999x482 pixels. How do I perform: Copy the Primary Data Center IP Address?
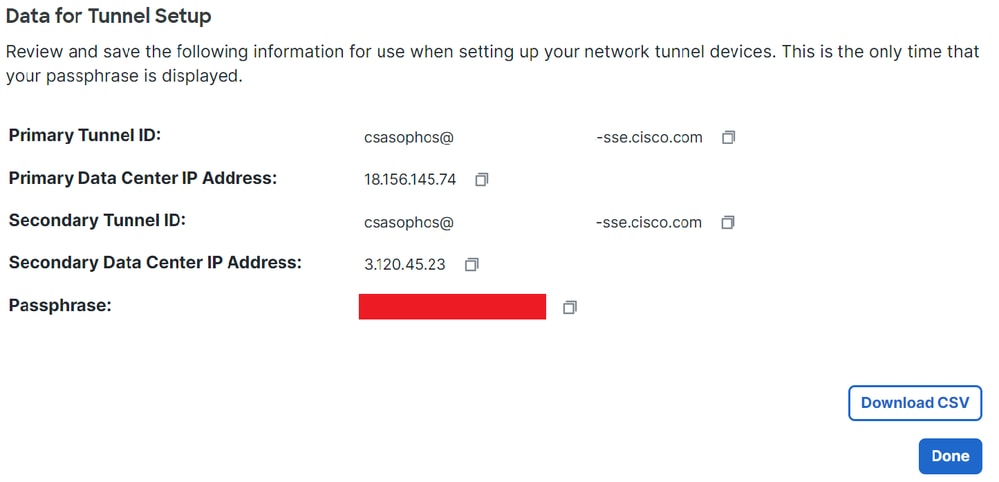coord(482,180)
